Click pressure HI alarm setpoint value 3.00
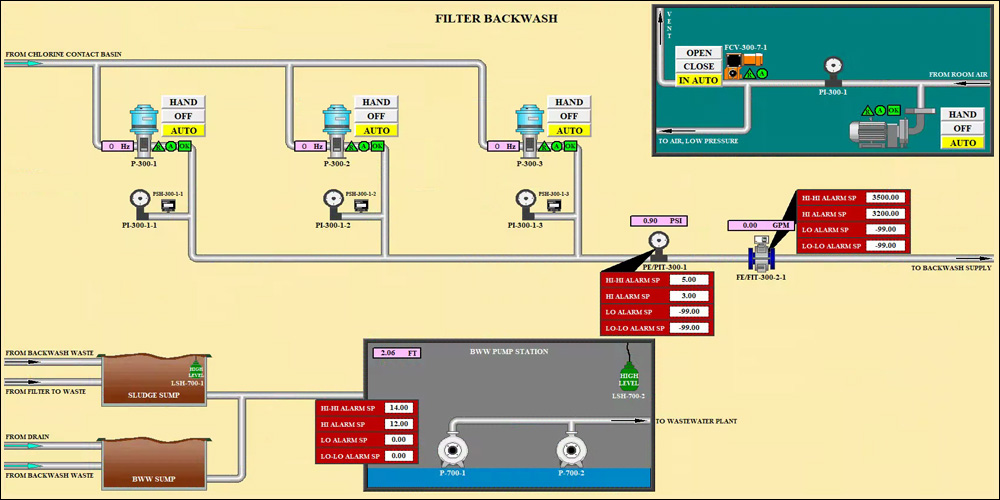This screenshot has height=500, width=1000. [x=689, y=296]
